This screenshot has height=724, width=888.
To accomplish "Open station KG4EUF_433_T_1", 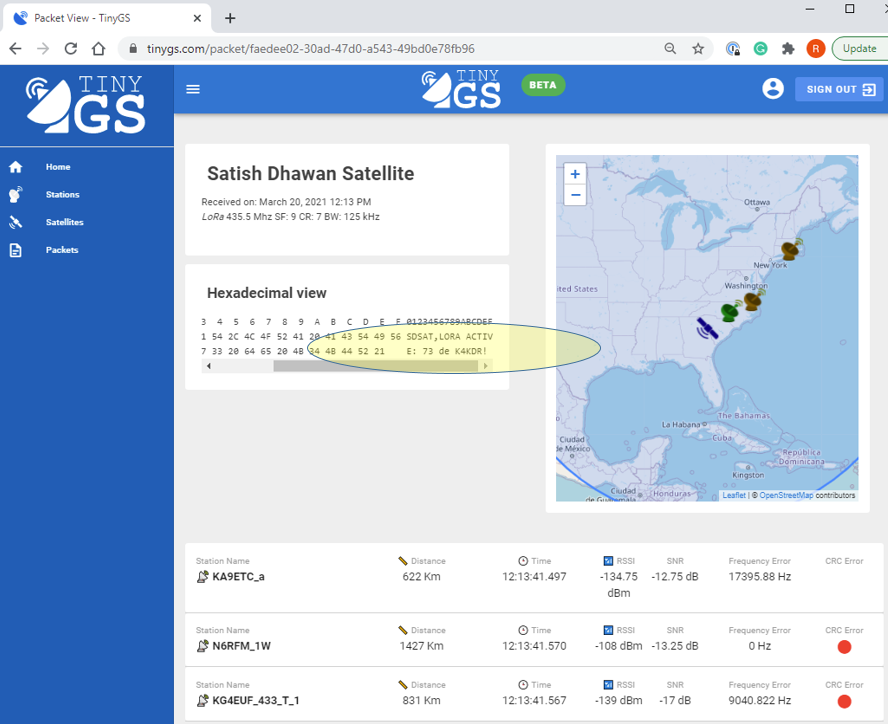I will (x=255, y=701).
